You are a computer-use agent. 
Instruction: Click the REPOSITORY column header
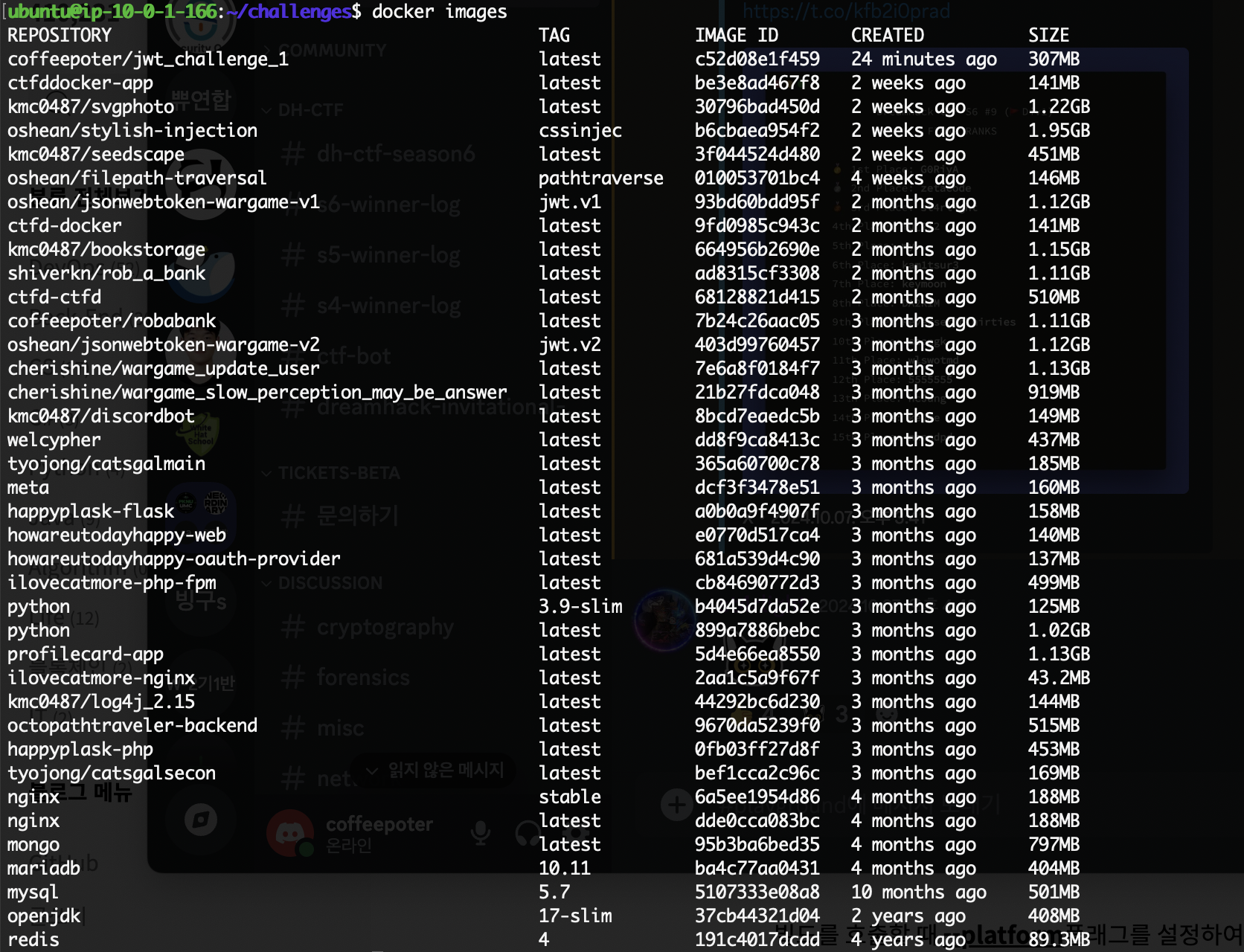(x=60, y=36)
